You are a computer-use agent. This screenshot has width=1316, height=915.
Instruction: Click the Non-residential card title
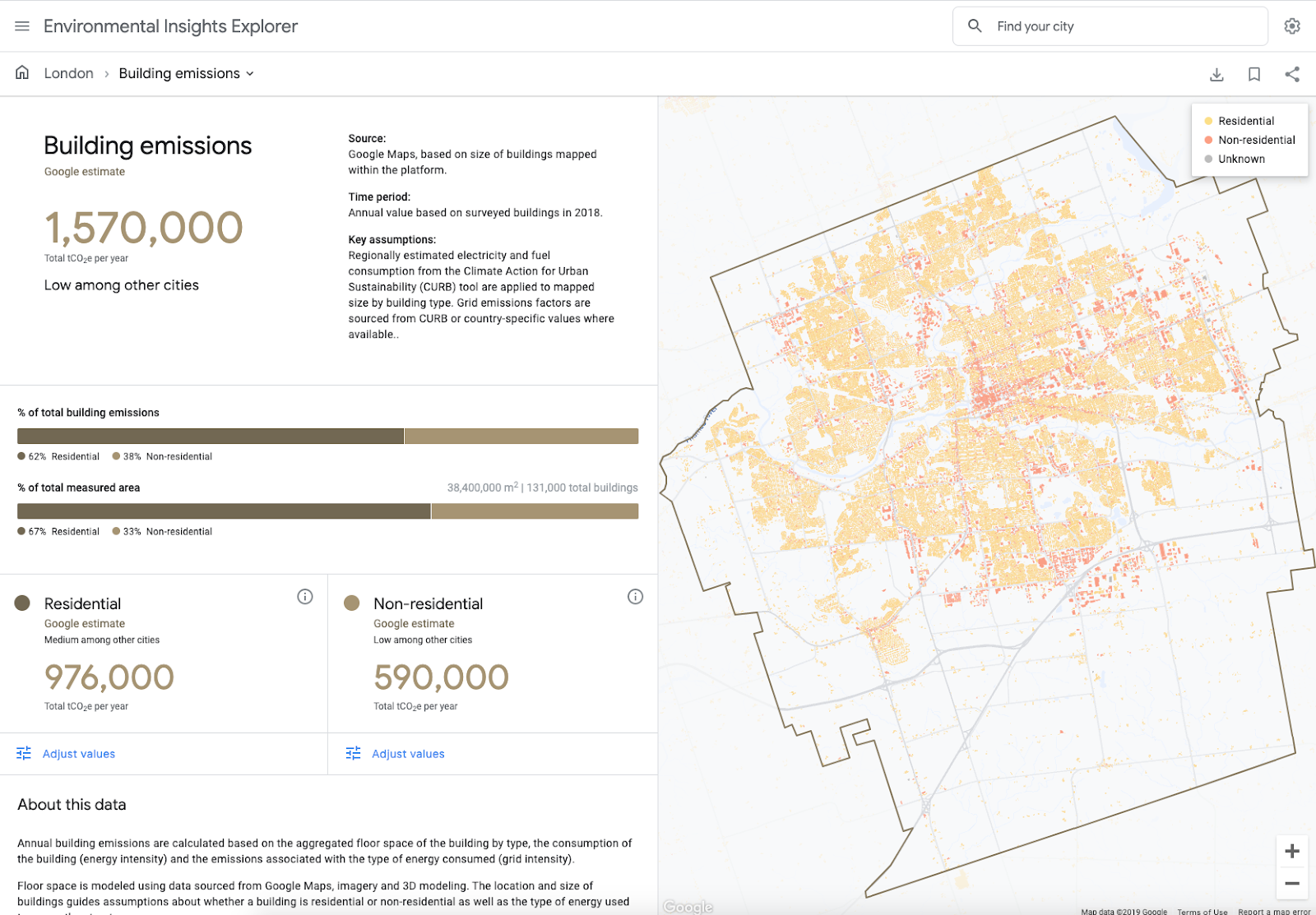(428, 603)
